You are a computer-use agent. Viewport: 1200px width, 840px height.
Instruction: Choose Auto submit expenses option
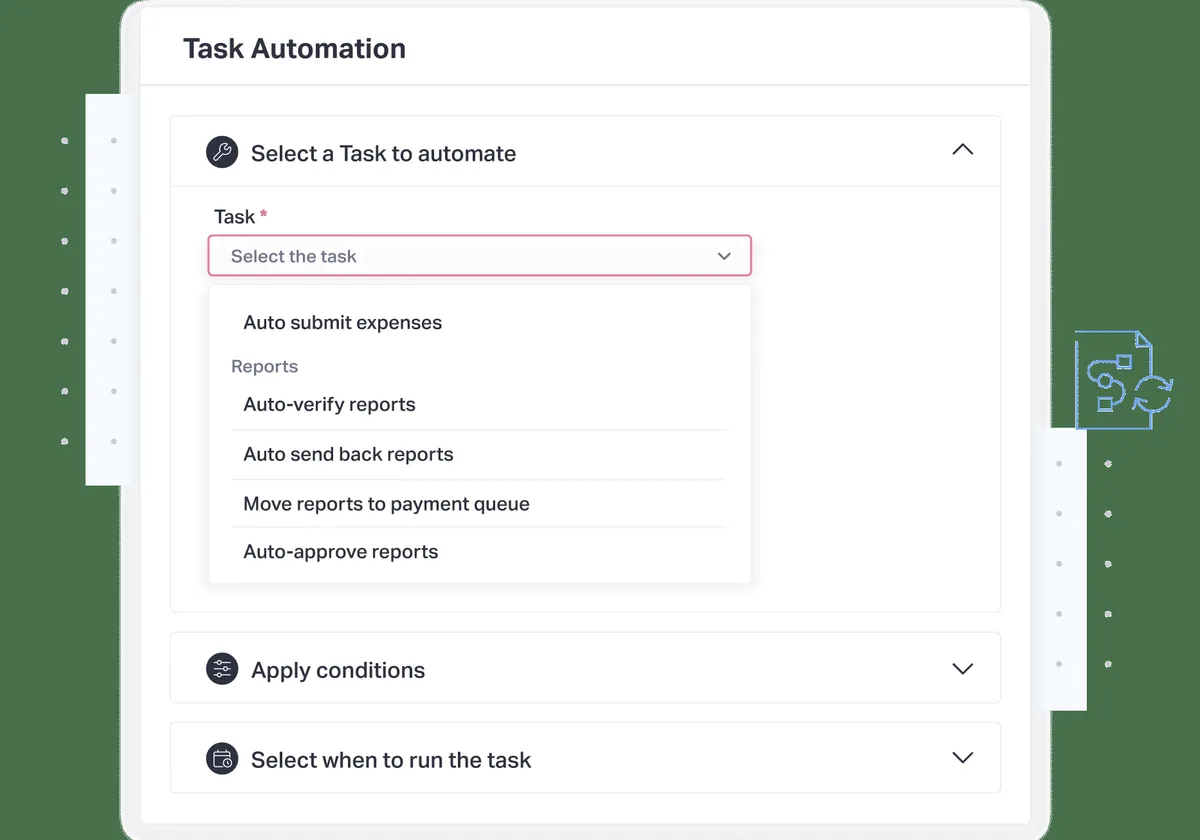coord(342,323)
